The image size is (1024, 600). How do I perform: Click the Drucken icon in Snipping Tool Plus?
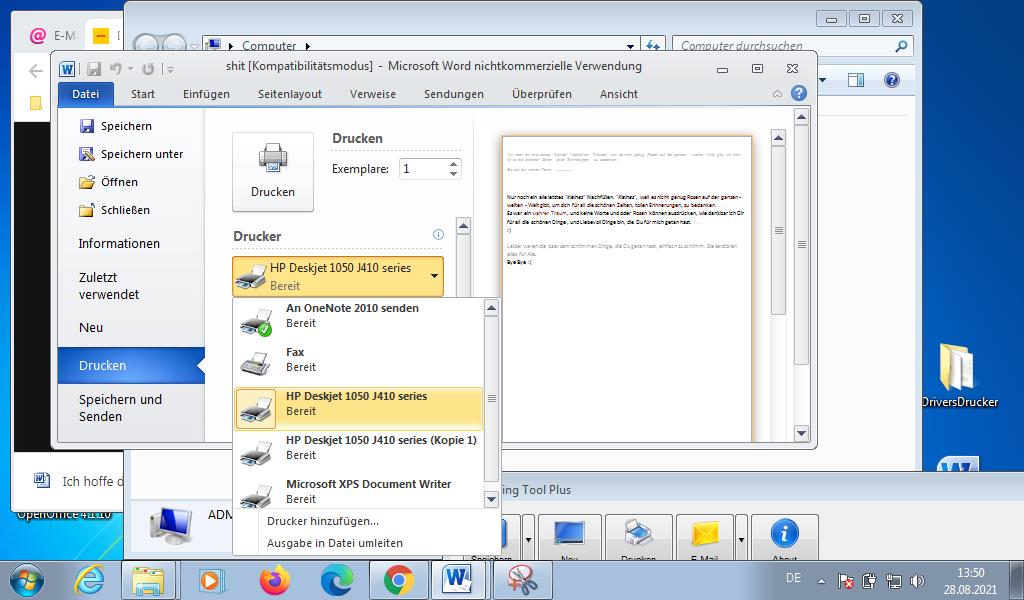[x=639, y=538]
